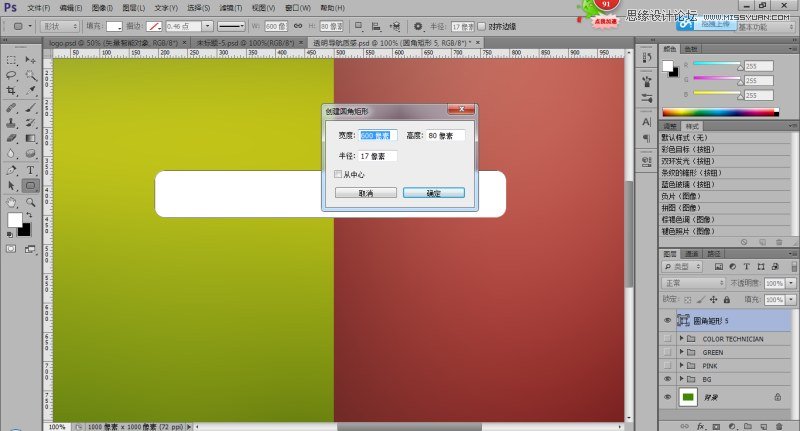This screenshot has width=800, height=431.
Task: Select the Healing Brush tool
Action: (x=11, y=108)
